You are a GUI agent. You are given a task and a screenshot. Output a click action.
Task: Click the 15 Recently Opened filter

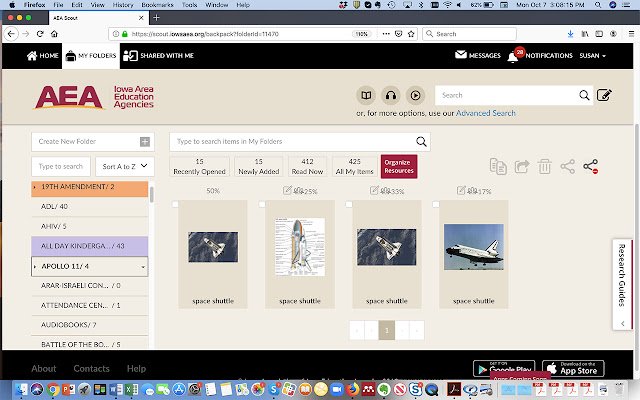click(199, 167)
